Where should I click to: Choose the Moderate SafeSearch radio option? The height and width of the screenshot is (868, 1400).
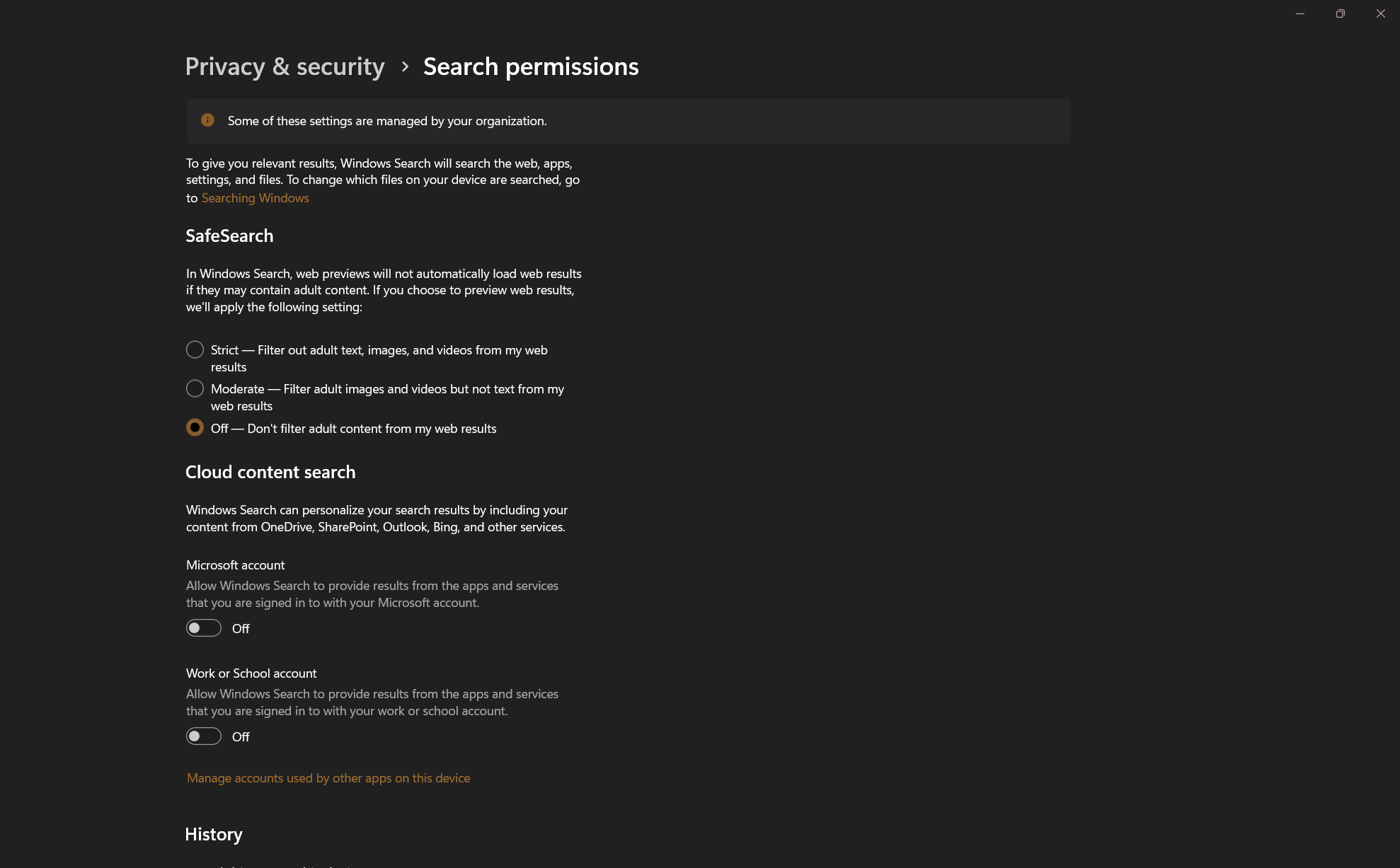coord(195,388)
